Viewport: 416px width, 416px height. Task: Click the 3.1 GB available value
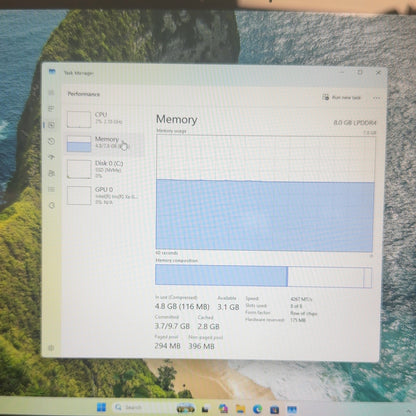(228, 307)
